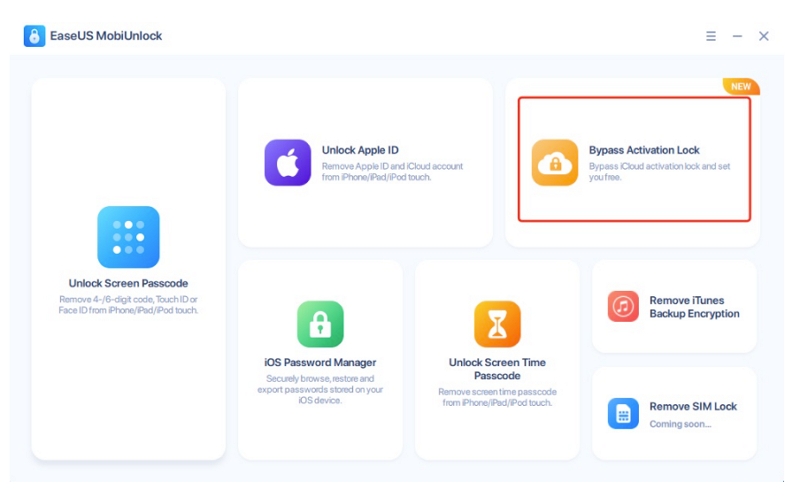Click "Remove Apple ID and iCloud account" description
Screen dimensions: 800x496
(x=392, y=171)
